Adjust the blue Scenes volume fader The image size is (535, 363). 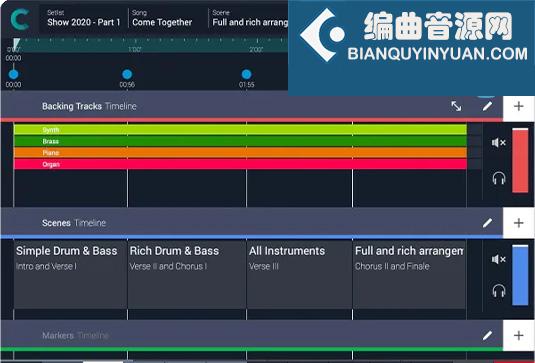point(520,275)
